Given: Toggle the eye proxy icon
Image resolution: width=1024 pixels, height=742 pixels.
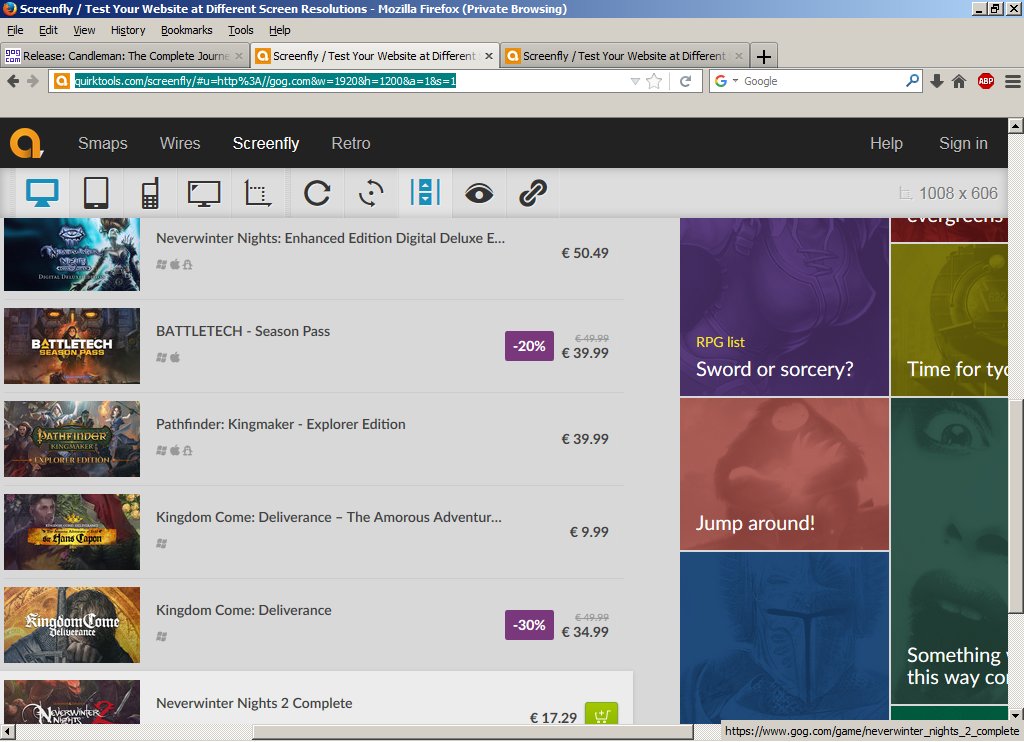Looking at the screenshot, I should tap(479, 193).
